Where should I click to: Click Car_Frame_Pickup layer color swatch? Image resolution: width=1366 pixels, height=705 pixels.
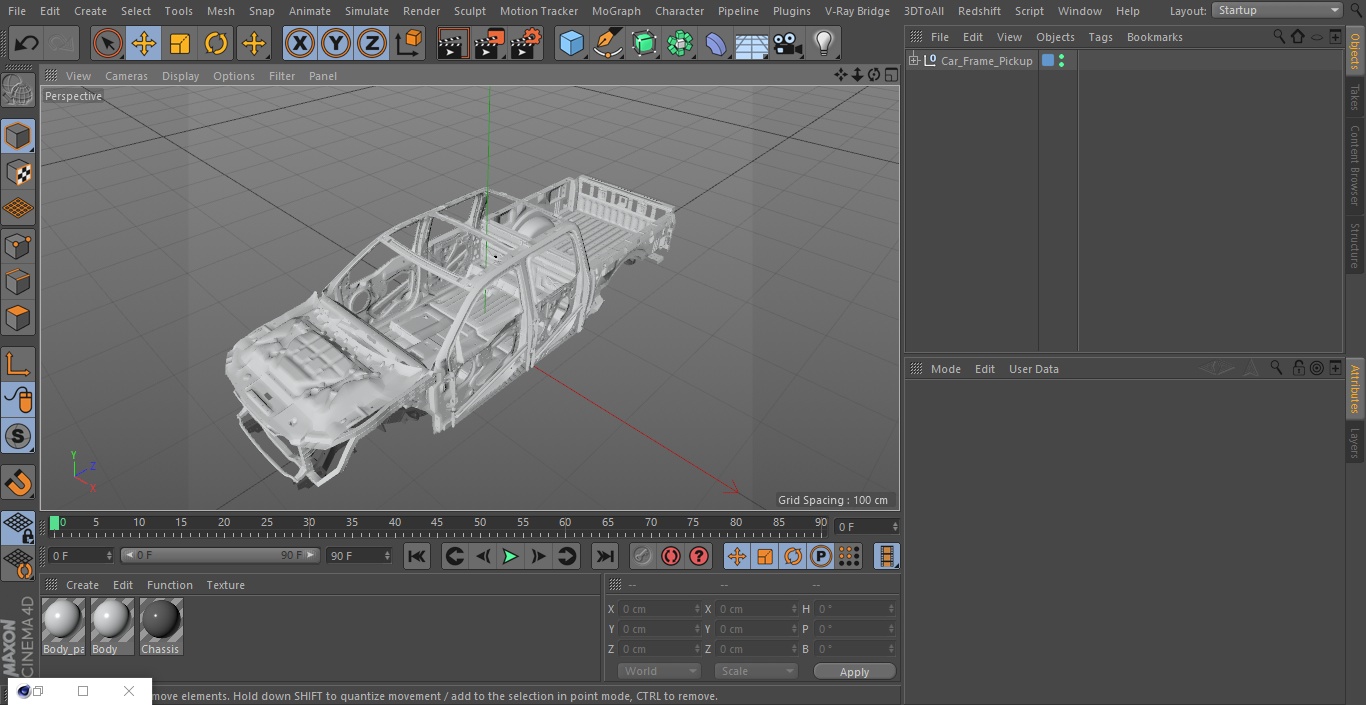click(x=1048, y=61)
